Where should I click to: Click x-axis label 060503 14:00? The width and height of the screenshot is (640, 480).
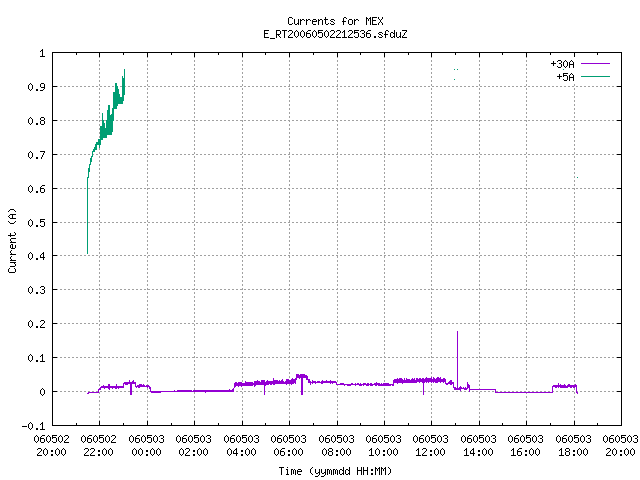coord(478,446)
